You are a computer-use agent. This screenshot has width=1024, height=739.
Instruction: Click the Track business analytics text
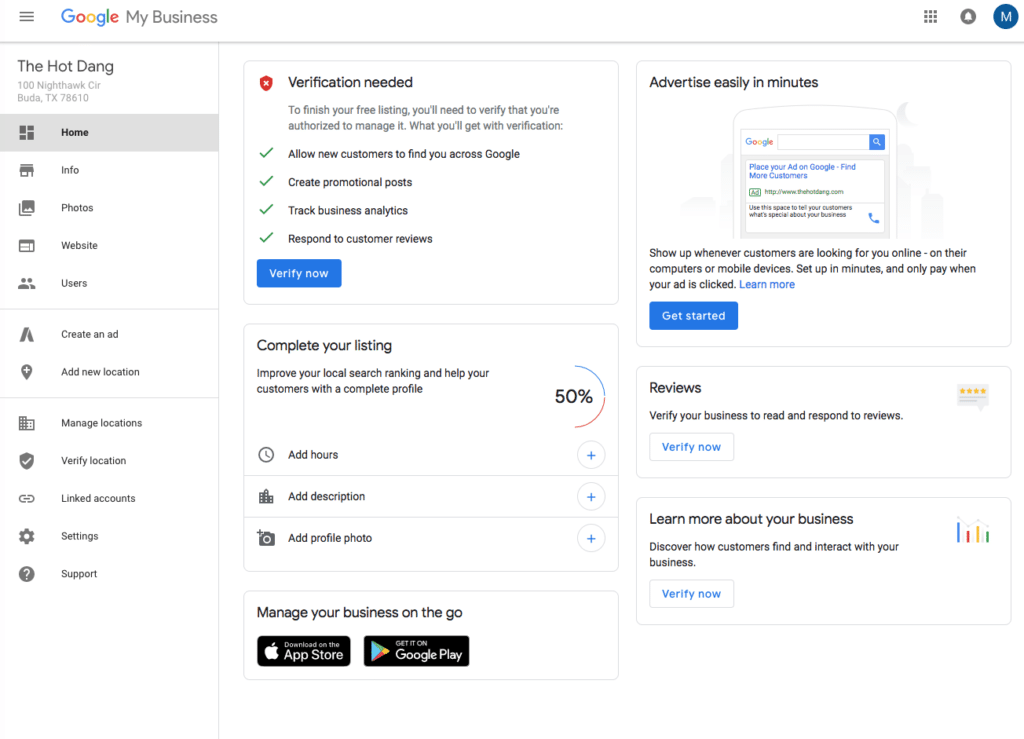[x=347, y=211]
